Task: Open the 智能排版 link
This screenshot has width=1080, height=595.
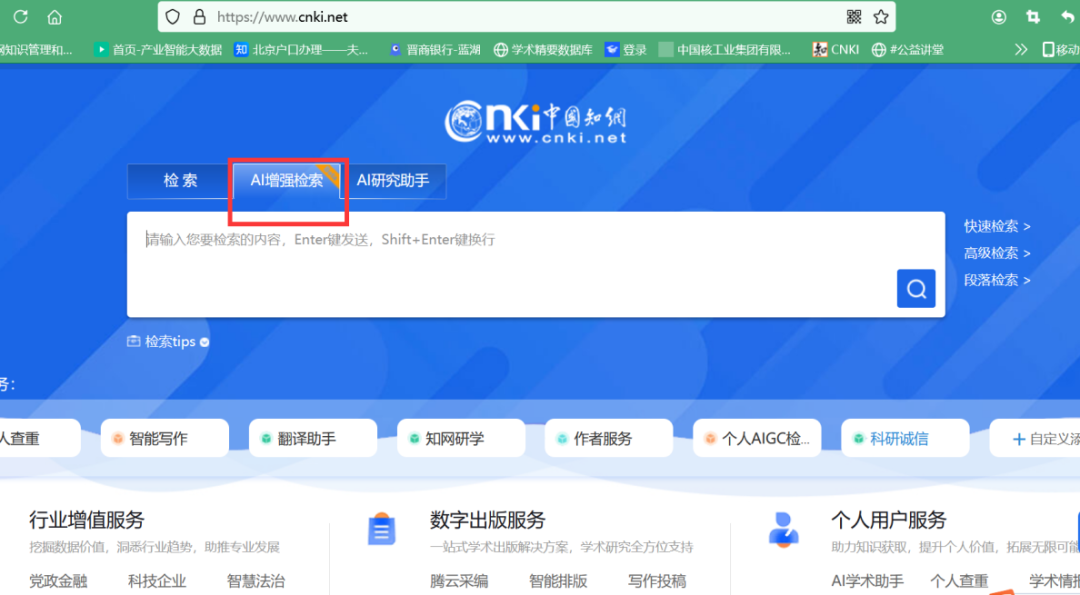Action: tap(558, 581)
